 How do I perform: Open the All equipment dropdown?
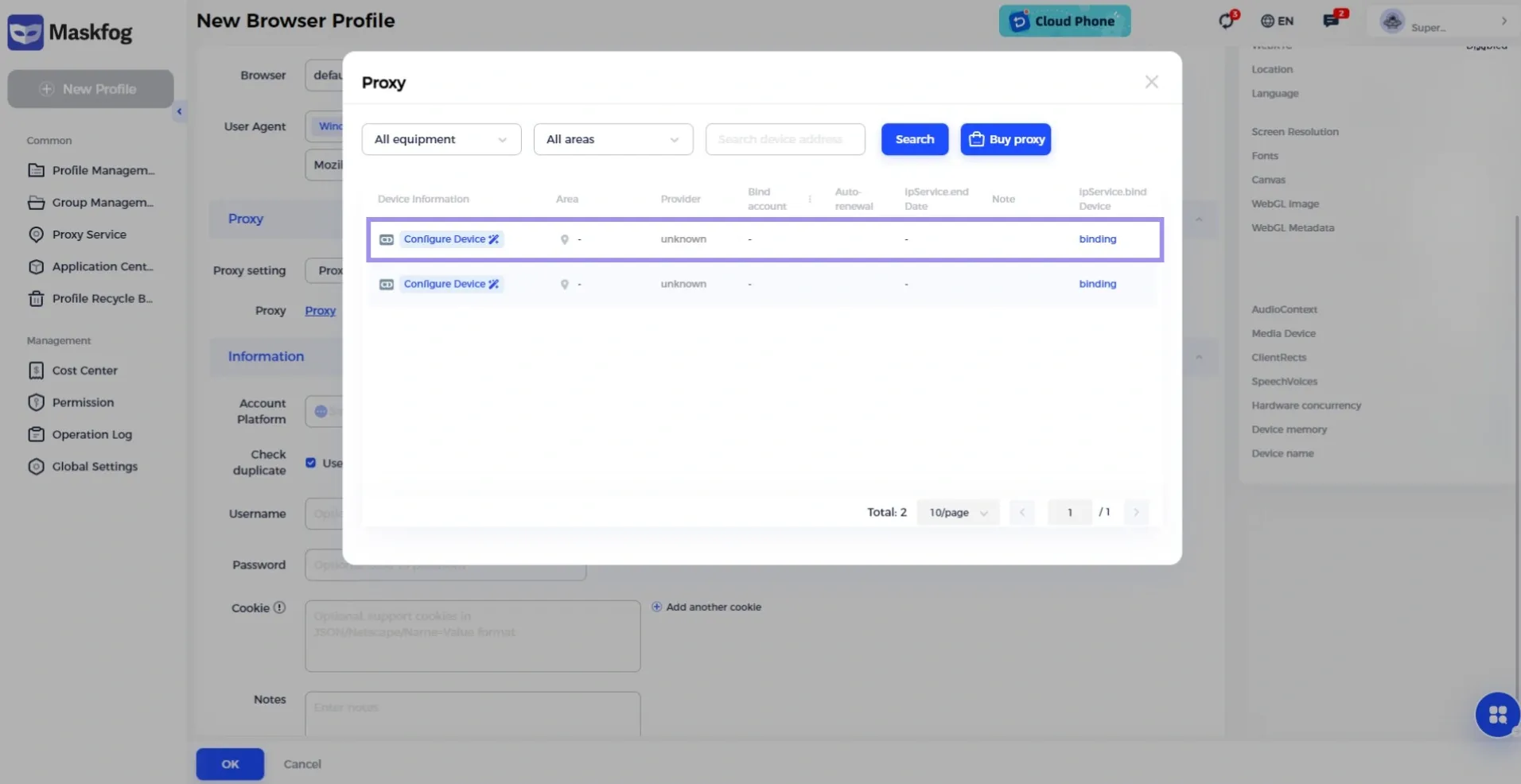(440, 139)
